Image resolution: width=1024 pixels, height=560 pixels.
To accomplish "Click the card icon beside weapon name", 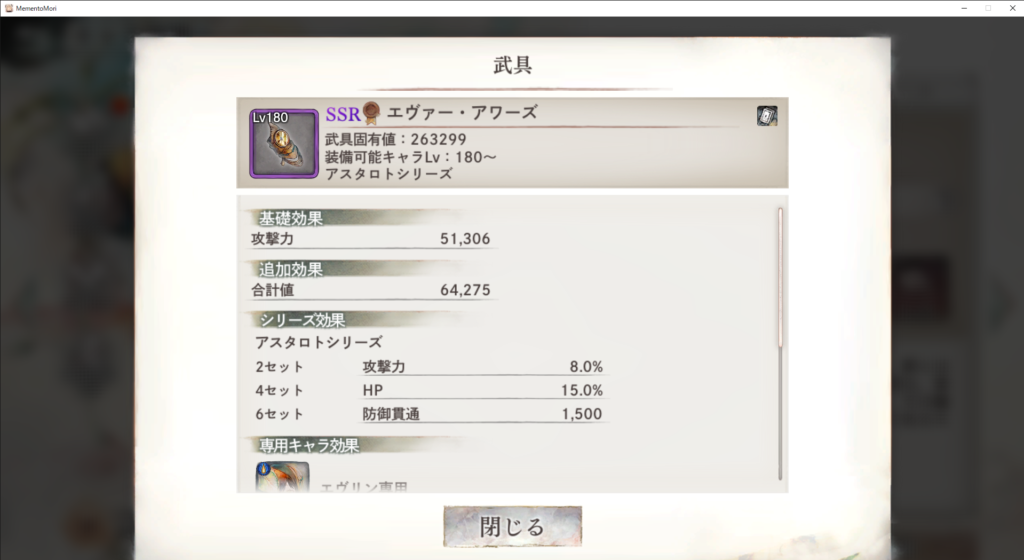I will click(767, 116).
